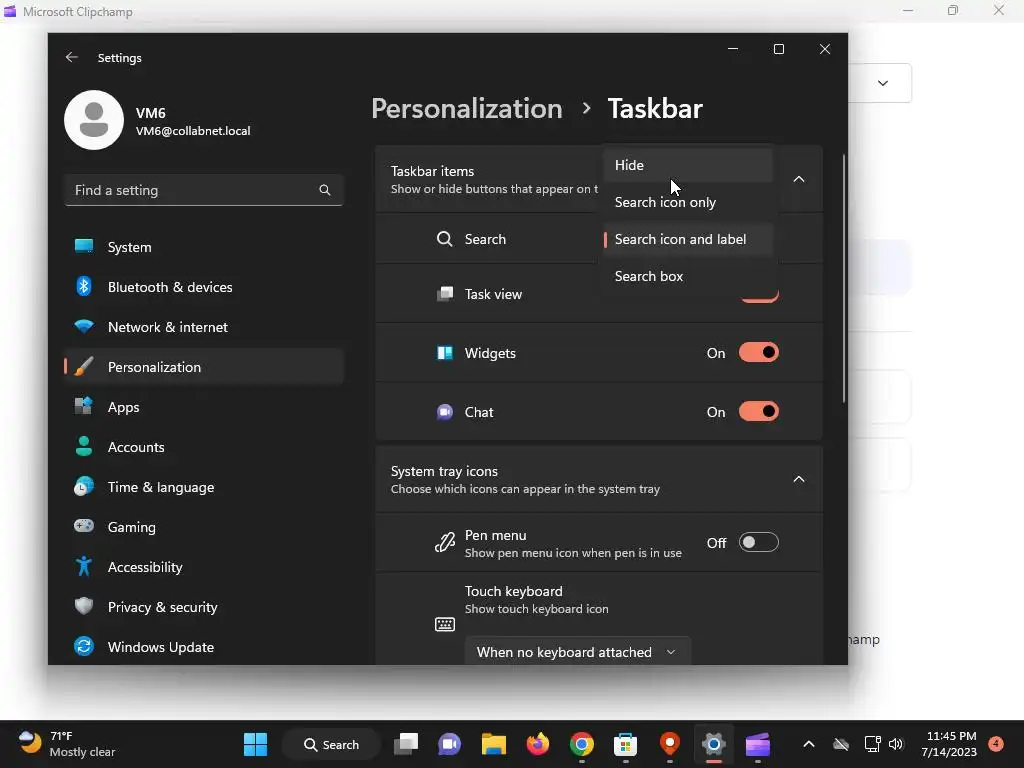Viewport: 1024px width, 768px height.
Task: Turn on the Pen menu toggle
Action: [759, 542]
